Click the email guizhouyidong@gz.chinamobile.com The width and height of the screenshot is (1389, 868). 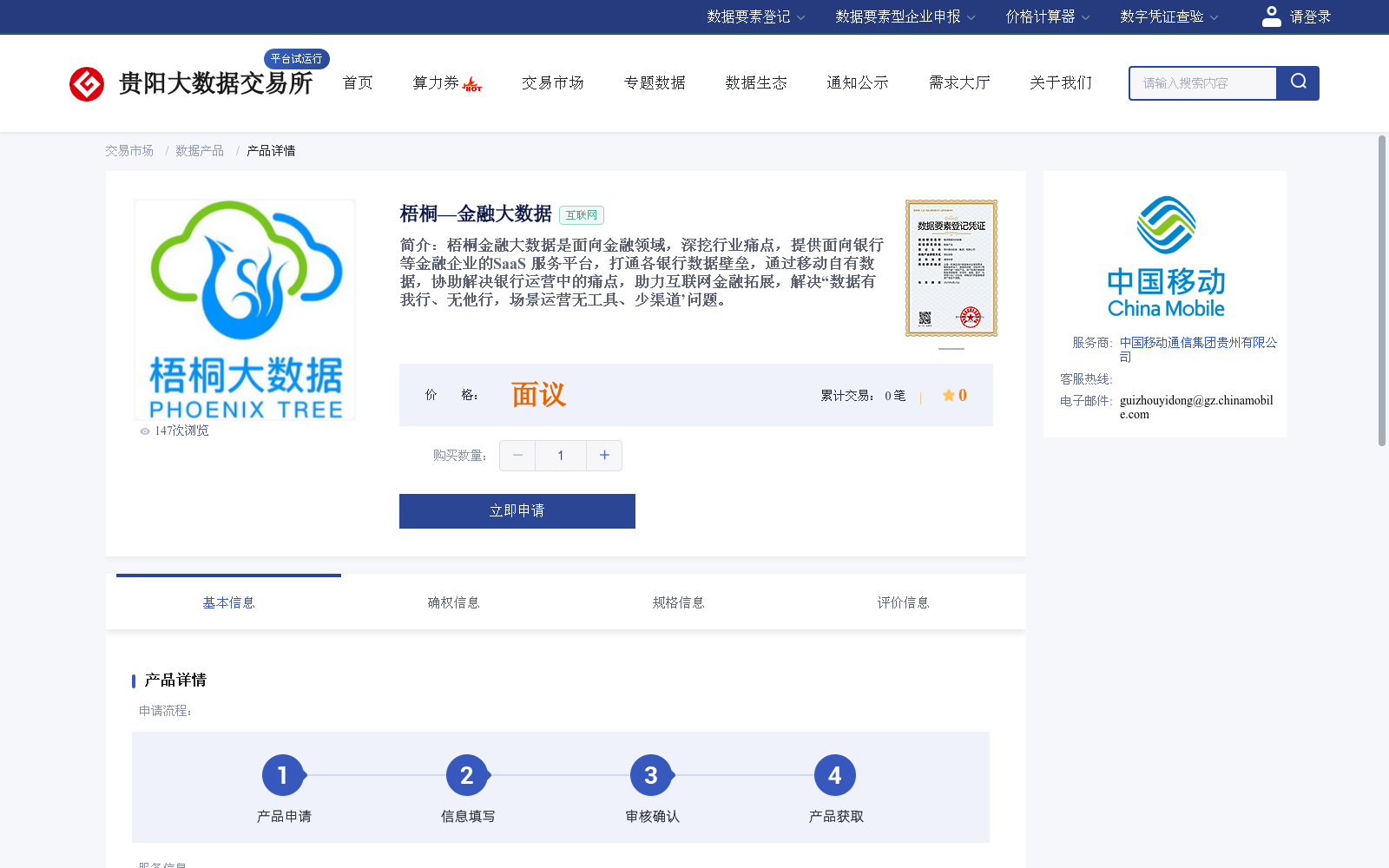pyautogui.click(x=1196, y=407)
